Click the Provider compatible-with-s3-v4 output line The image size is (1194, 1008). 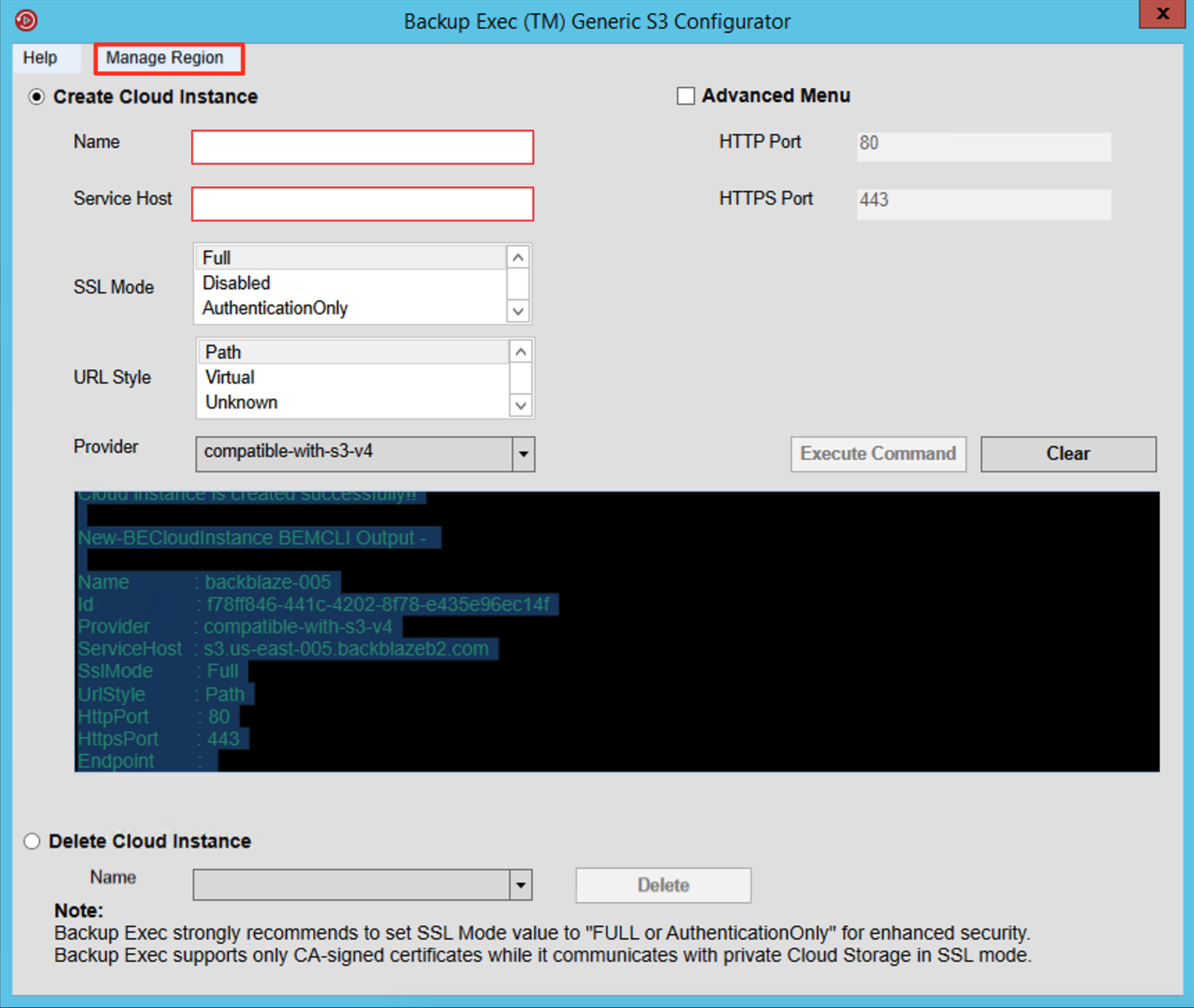click(235, 627)
